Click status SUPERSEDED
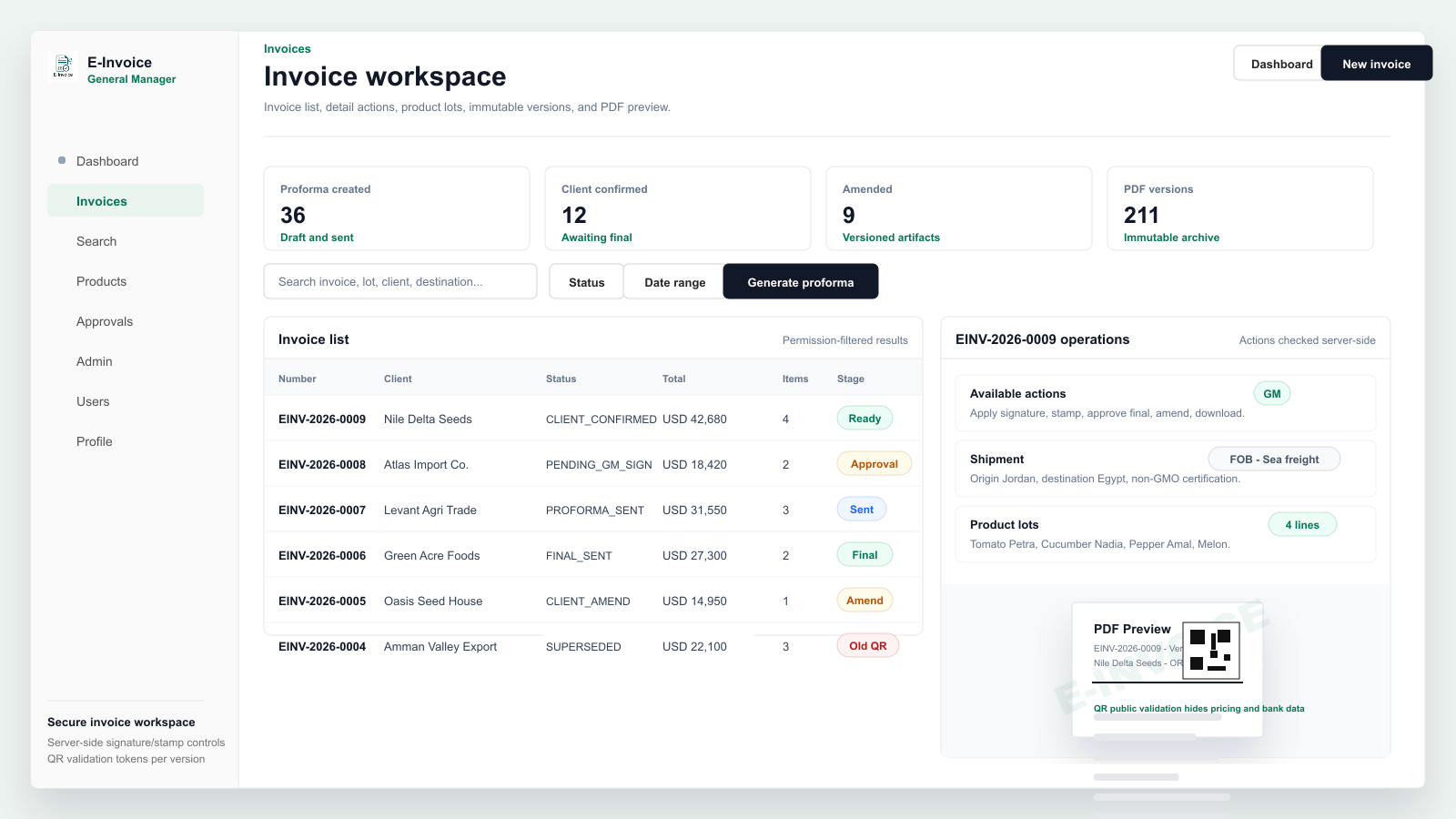 [583, 647]
